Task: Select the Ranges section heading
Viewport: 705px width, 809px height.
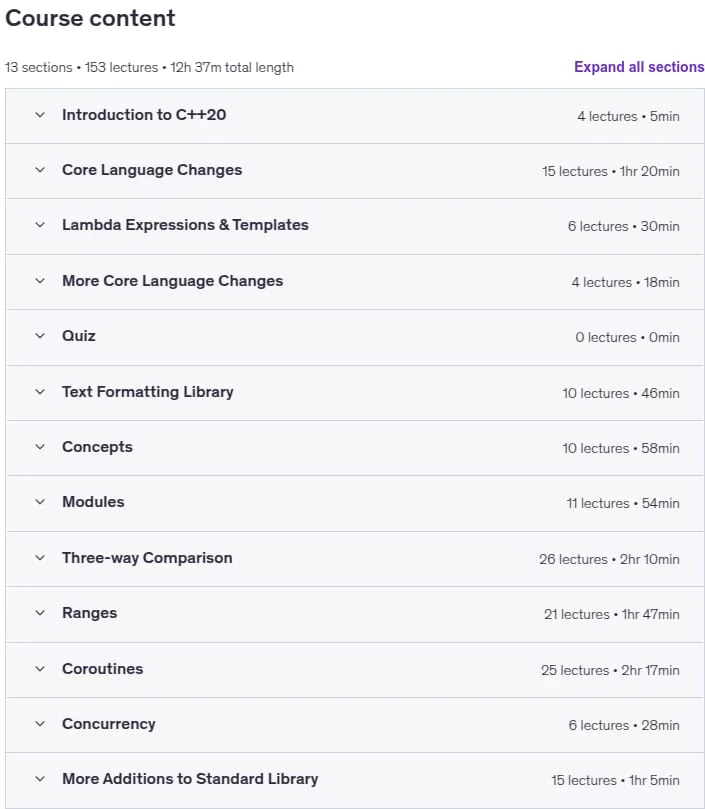Action: [90, 613]
